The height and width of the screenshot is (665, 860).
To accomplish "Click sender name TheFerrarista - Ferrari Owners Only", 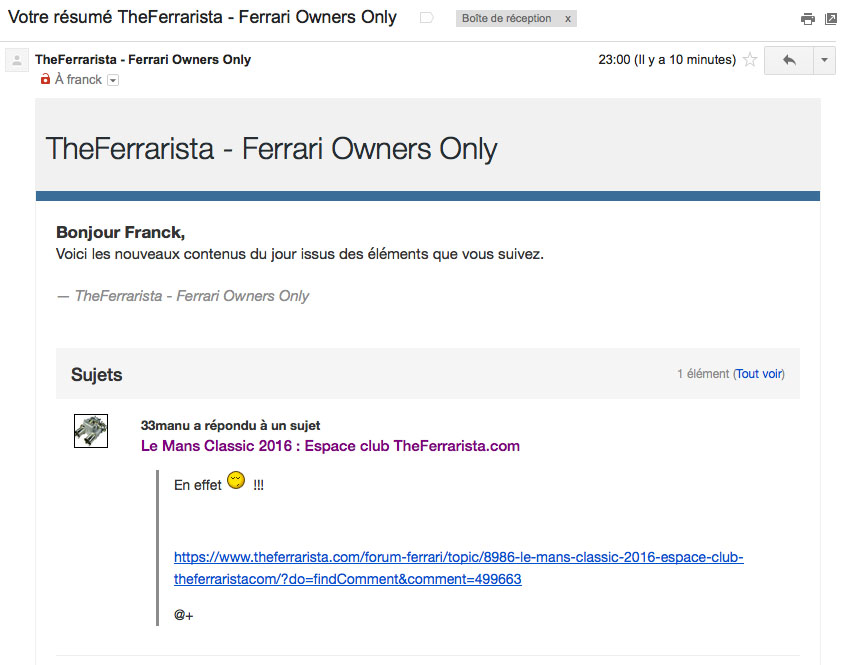I will coord(143,59).
